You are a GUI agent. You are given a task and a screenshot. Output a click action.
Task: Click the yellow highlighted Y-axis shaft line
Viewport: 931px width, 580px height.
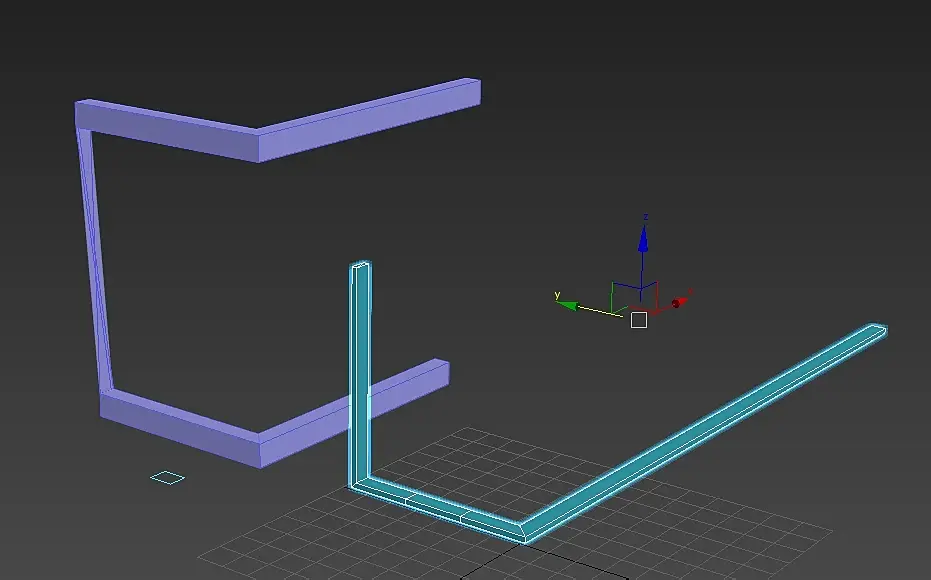(x=600, y=312)
